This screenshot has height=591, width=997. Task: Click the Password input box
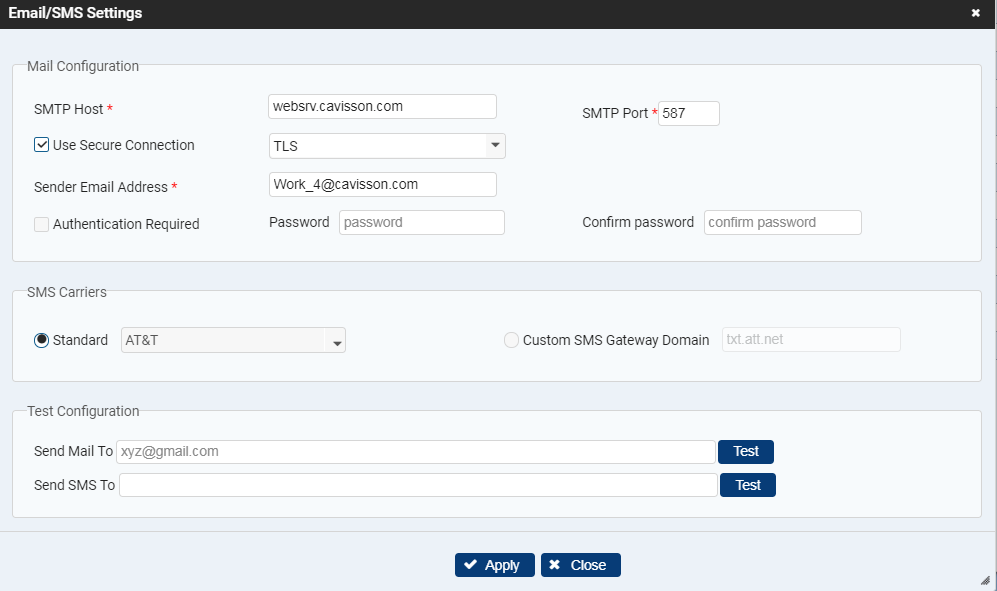point(422,223)
